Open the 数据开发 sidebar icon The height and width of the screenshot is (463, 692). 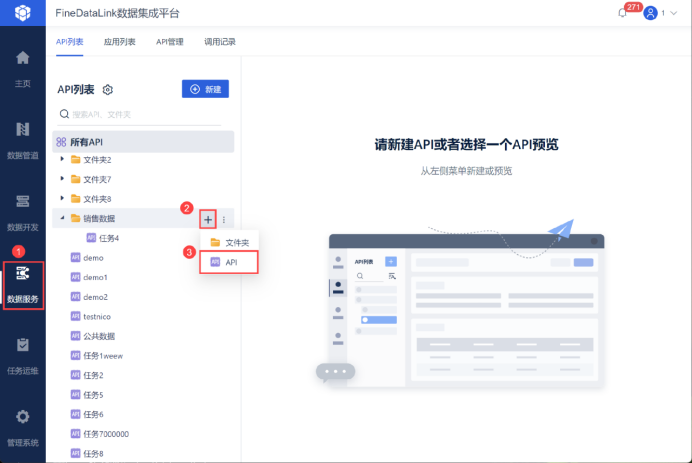[23, 201]
